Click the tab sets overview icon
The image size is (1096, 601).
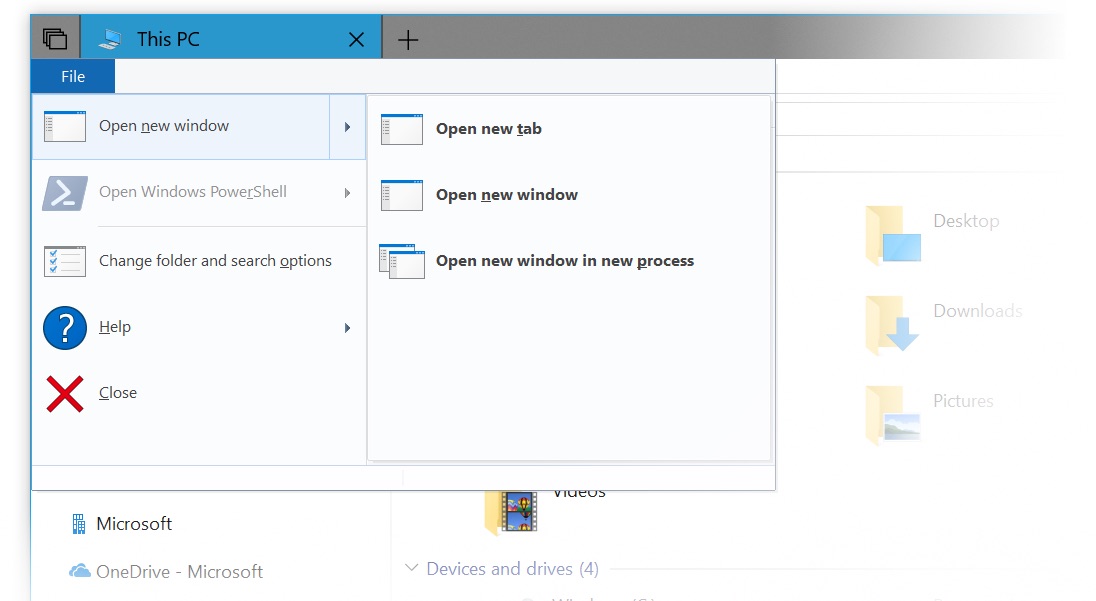coord(55,38)
